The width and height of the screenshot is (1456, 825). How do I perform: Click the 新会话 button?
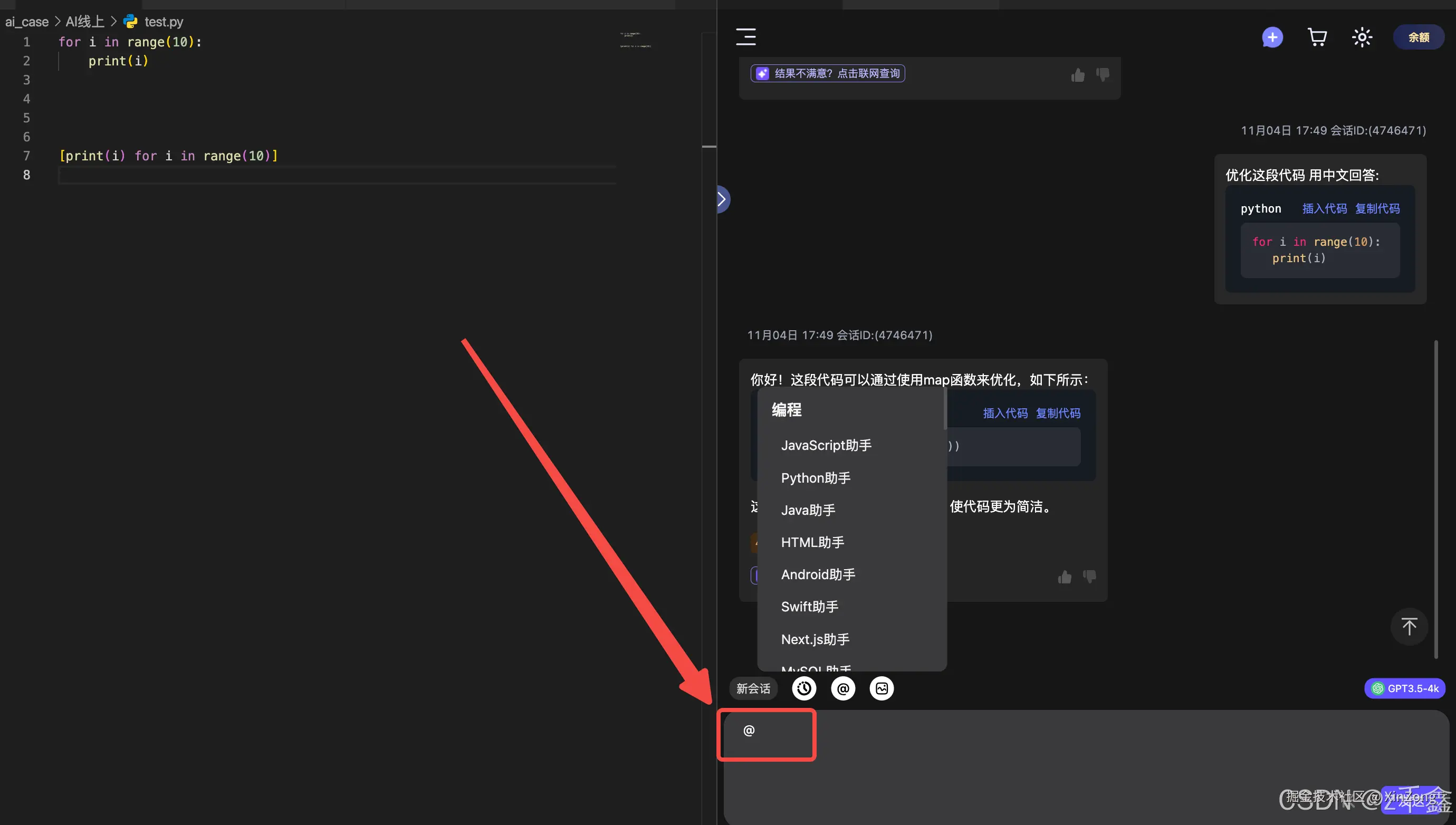point(753,688)
